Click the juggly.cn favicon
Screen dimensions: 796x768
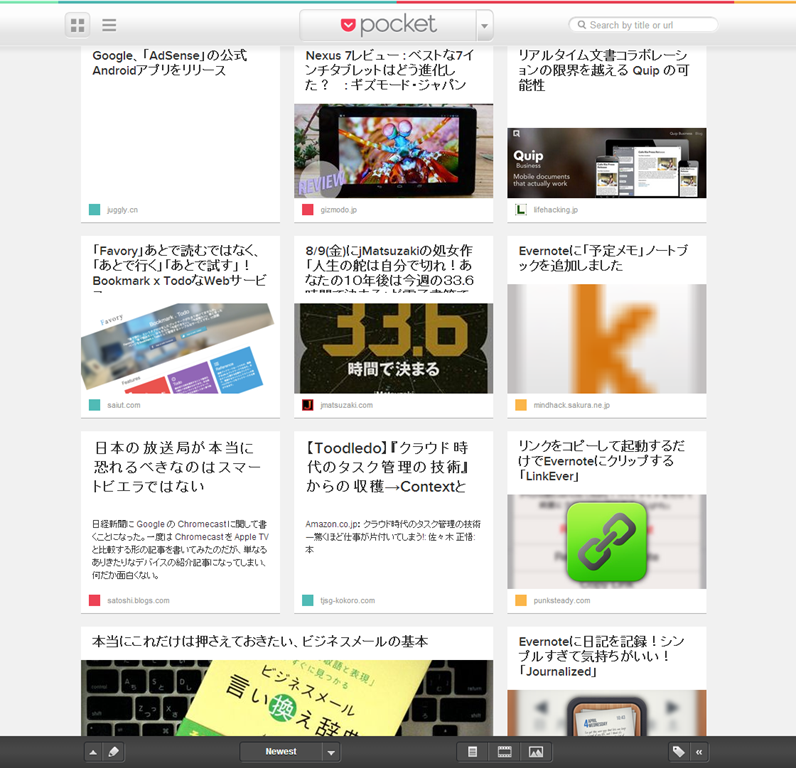(94, 210)
